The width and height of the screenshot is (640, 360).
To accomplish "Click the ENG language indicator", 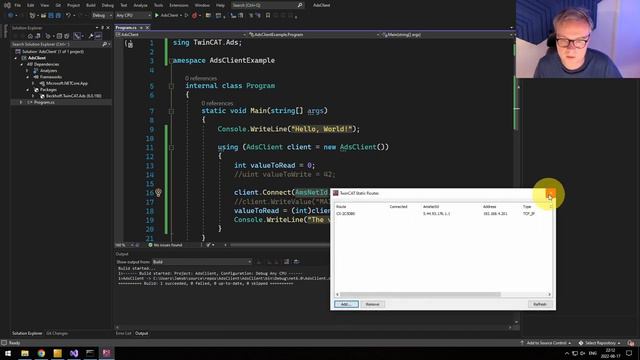I will pos(593,353).
